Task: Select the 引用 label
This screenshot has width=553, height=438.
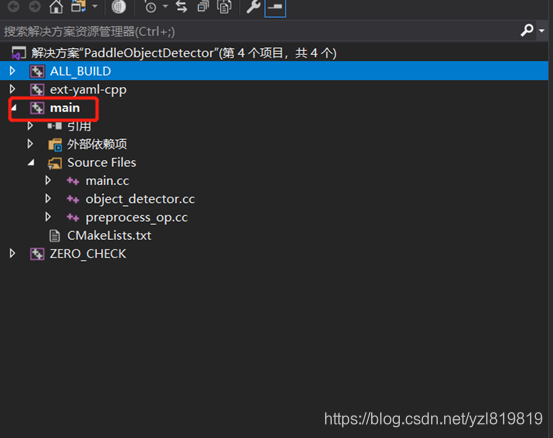Action: 79,126
